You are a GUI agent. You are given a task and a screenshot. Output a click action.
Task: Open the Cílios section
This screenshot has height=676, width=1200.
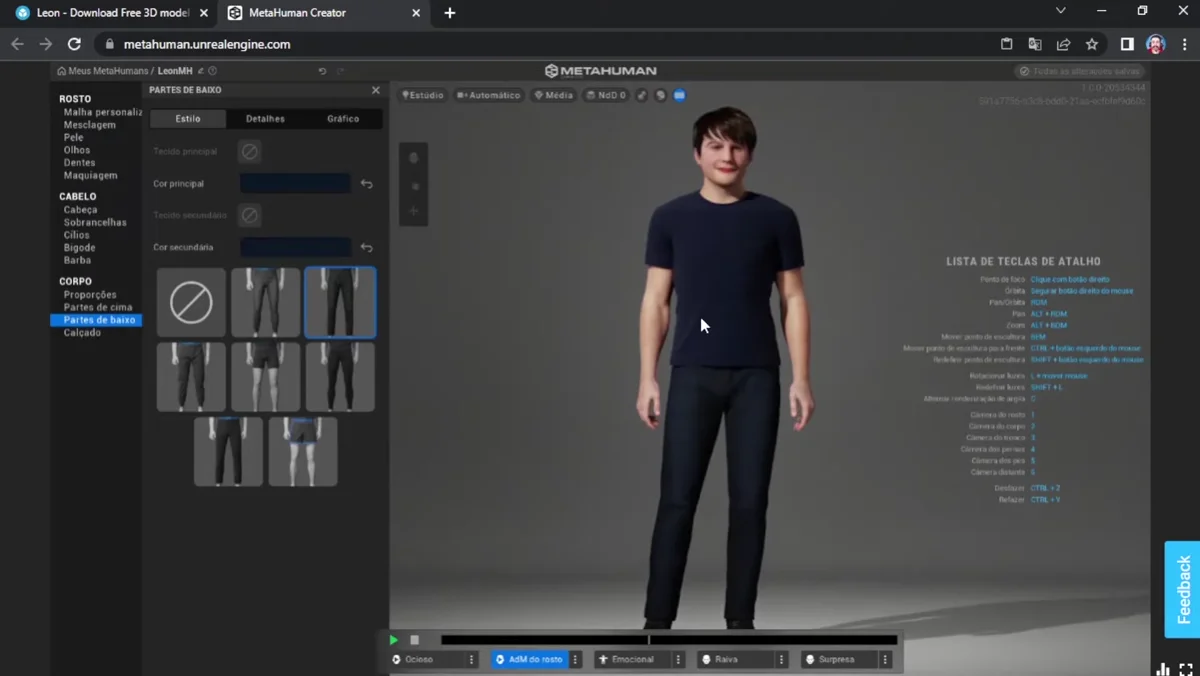(77, 235)
